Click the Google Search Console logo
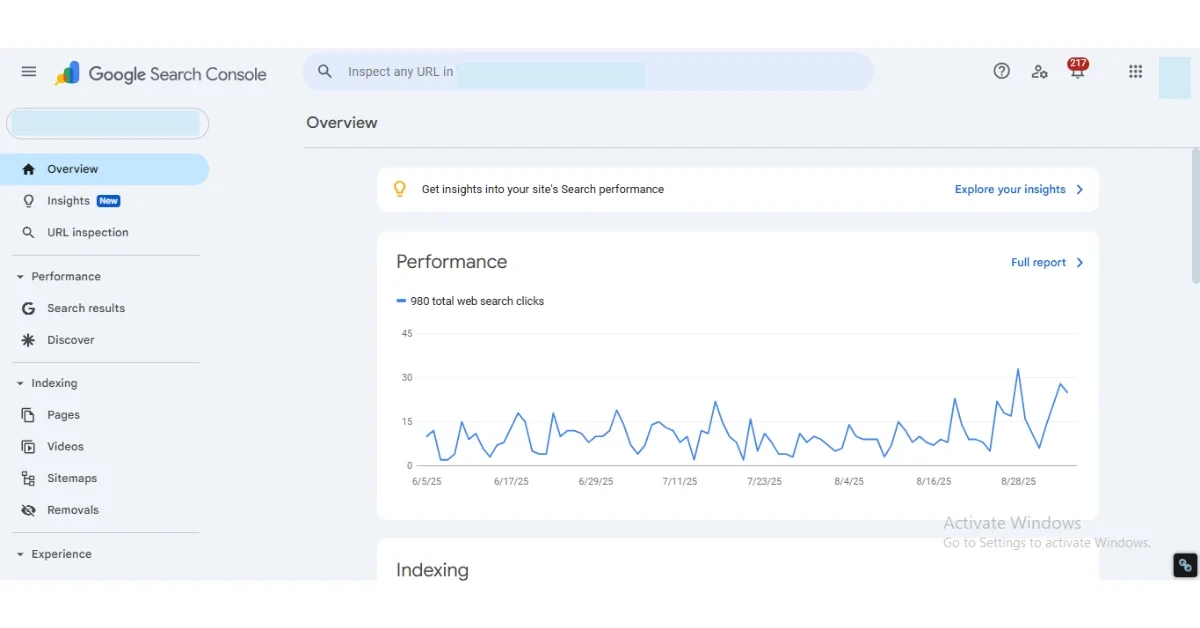 [161, 74]
